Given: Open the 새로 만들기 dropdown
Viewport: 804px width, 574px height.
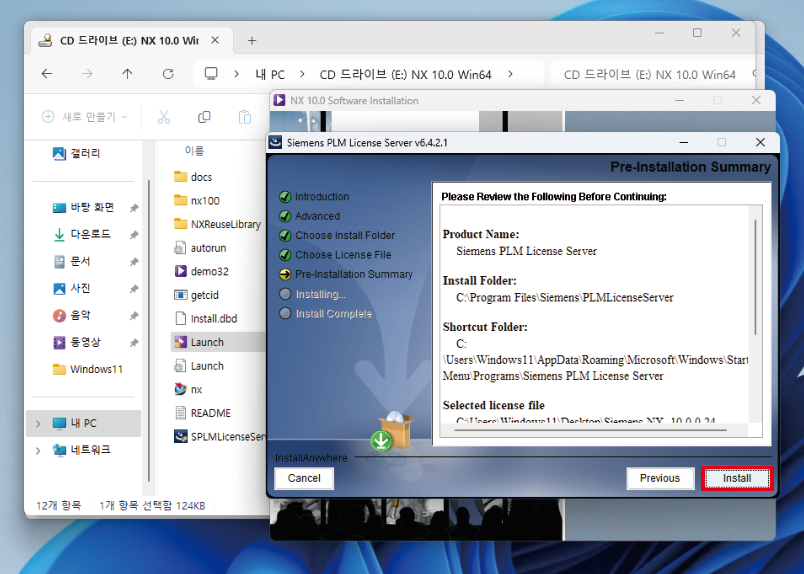Looking at the screenshot, I should click(x=84, y=117).
